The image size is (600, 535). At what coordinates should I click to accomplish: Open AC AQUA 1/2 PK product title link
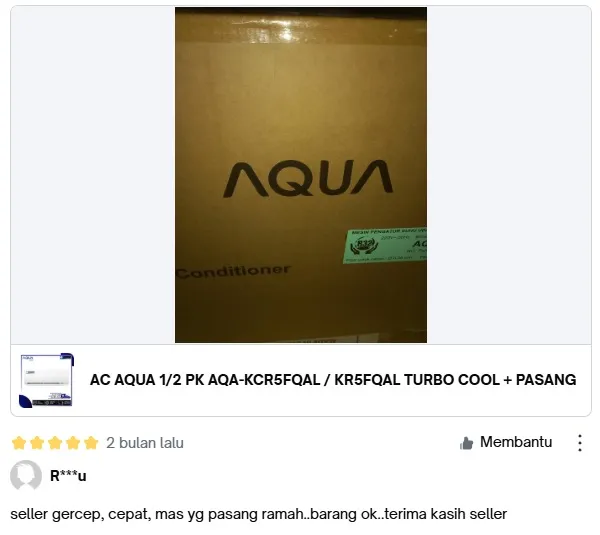[333, 380]
